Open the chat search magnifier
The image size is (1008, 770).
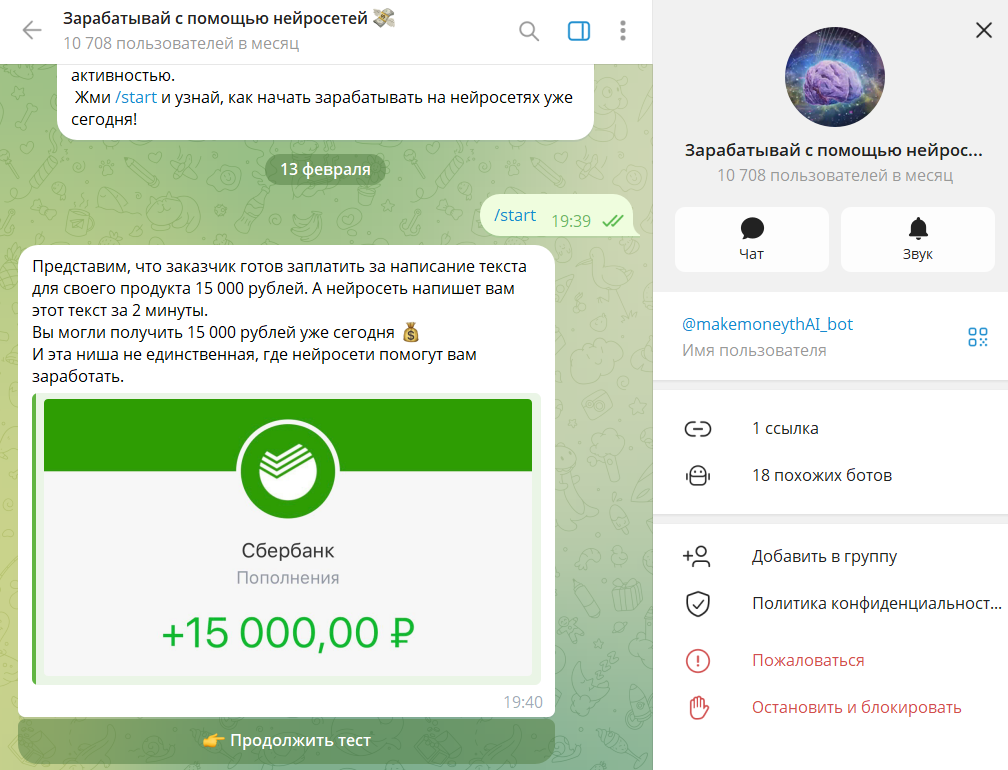click(528, 30)
